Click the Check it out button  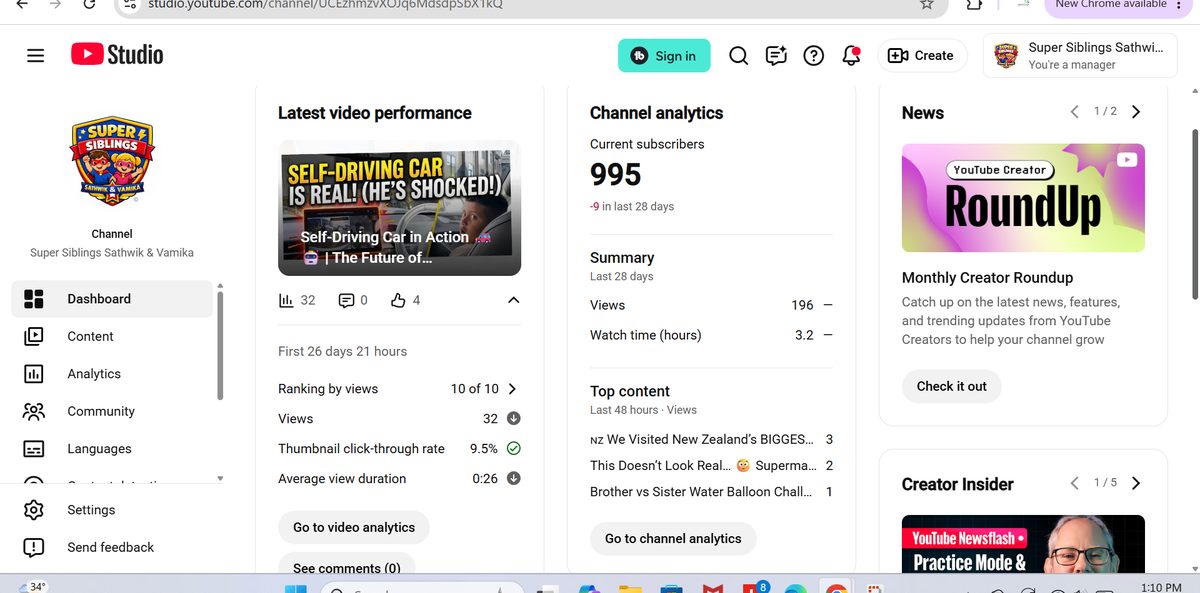click(951, 387)
